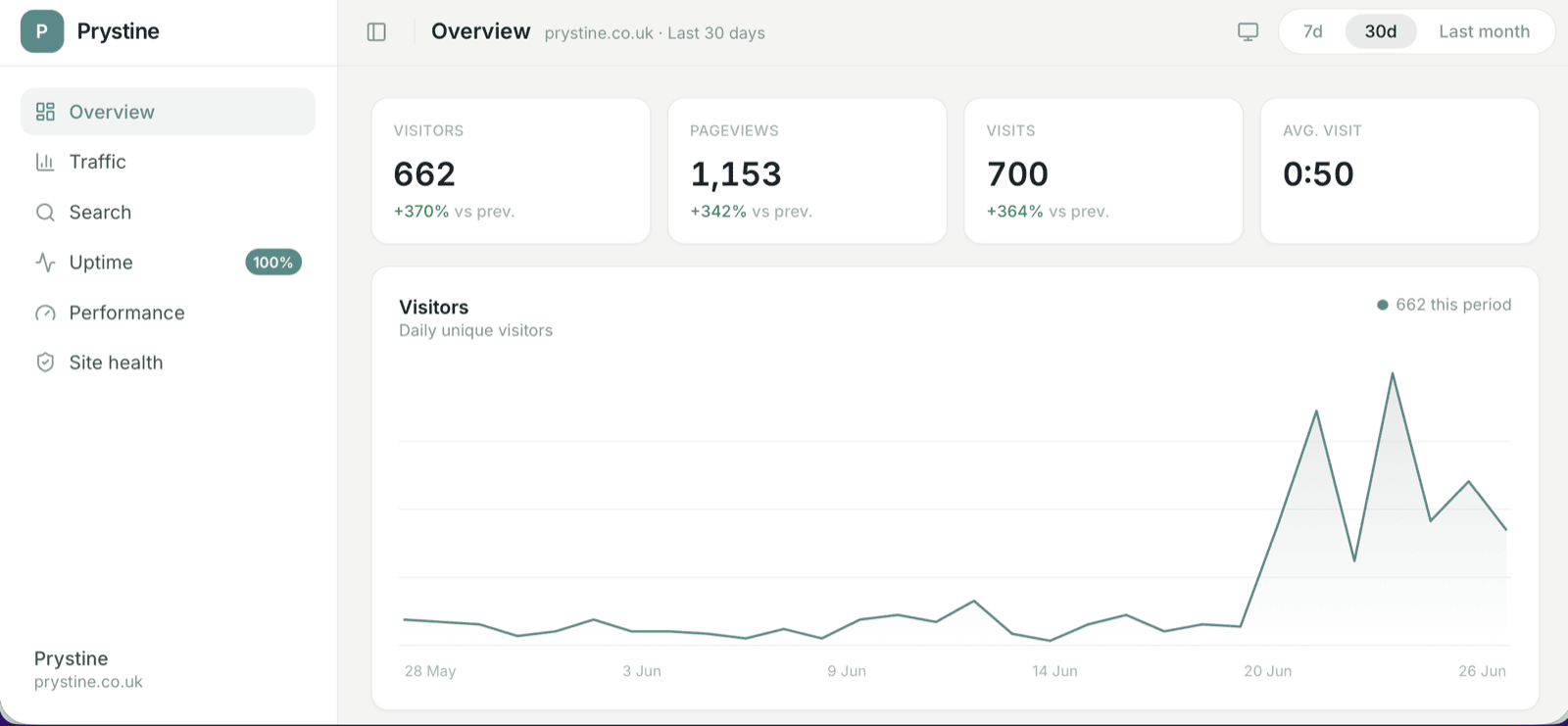The width and height of the screenshot is (1568, 726).
Task: Click the Avg. visit value 0:50
Action: coord(1318,174)
